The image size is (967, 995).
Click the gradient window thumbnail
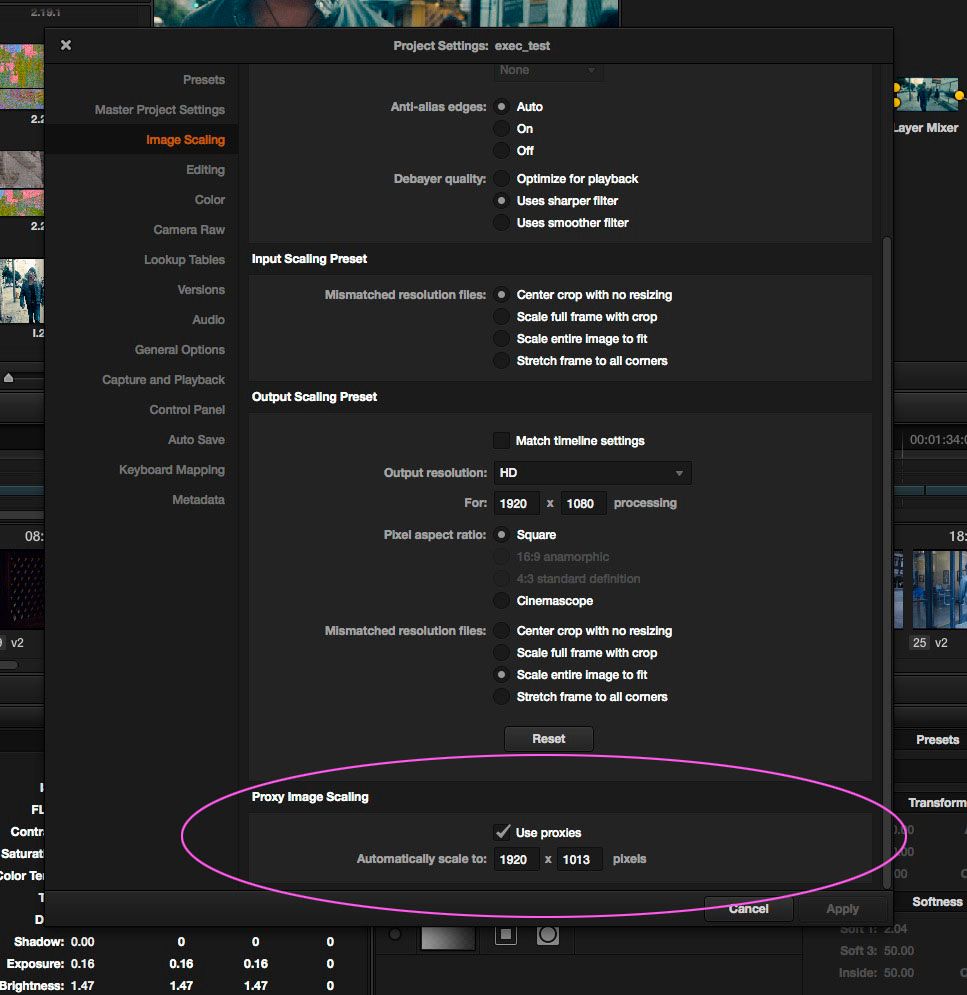[447, 936]
